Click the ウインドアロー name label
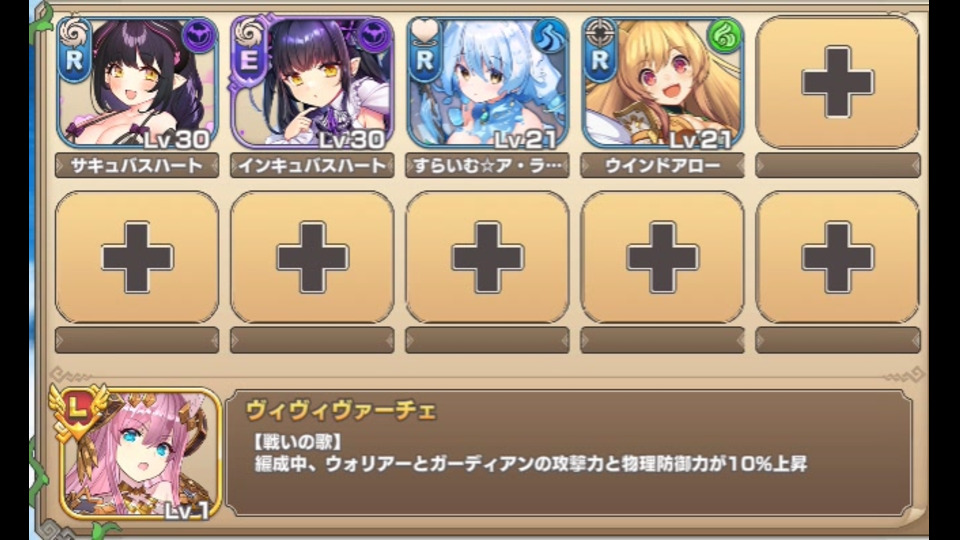This screenshot has width=960, height=540. (662, 166)
